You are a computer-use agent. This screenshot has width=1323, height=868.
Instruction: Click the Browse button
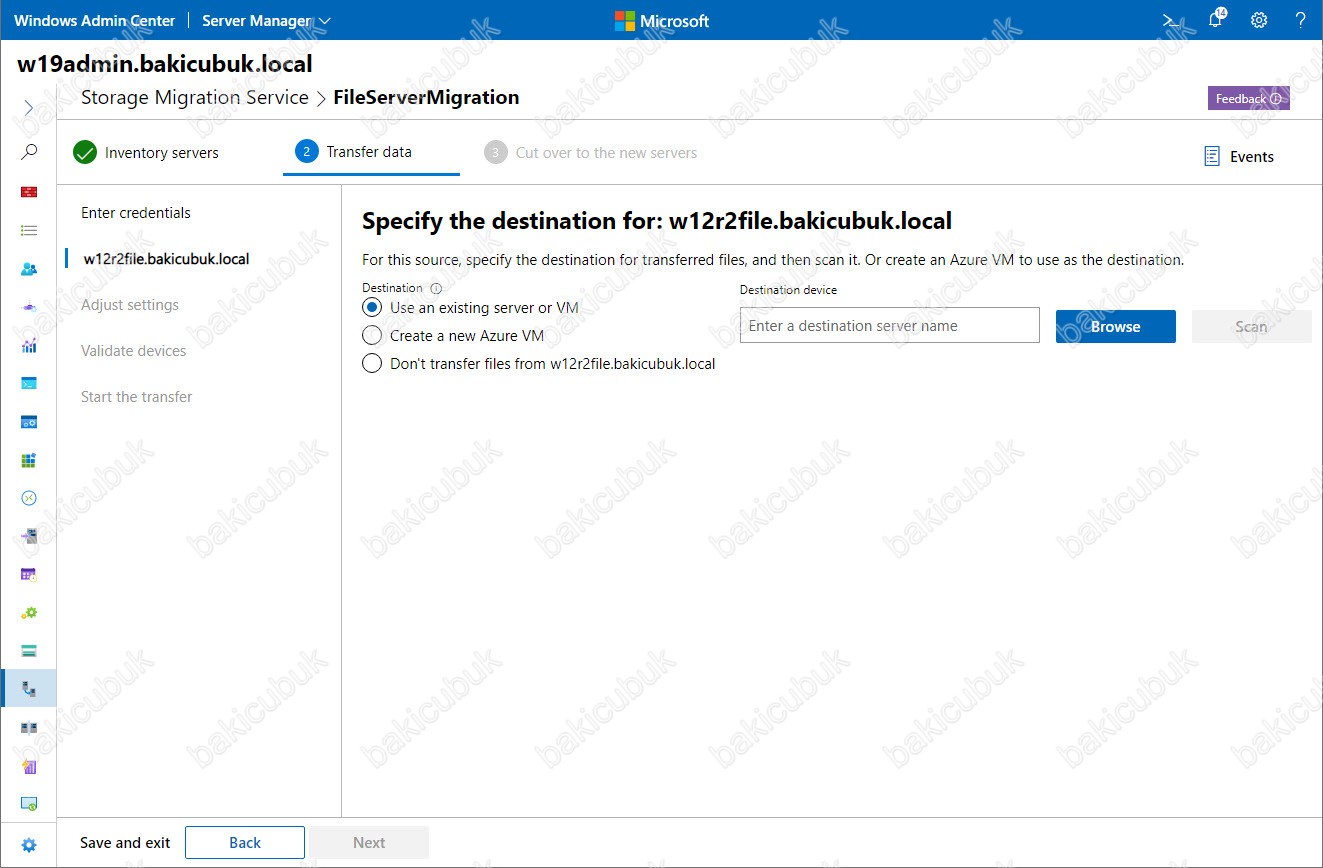click(x=1116, y=326)
